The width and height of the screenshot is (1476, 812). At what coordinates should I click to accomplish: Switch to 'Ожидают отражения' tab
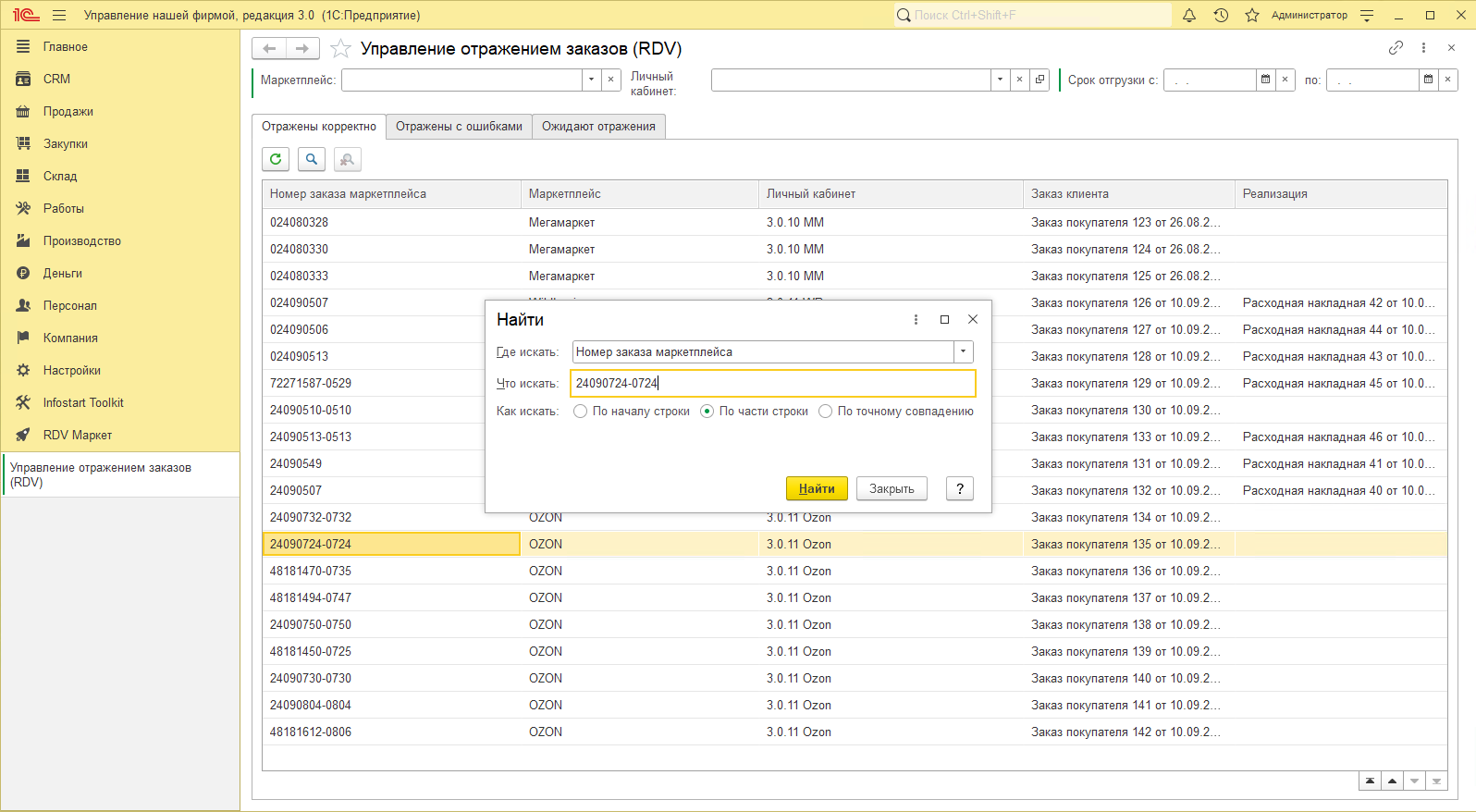598,127
